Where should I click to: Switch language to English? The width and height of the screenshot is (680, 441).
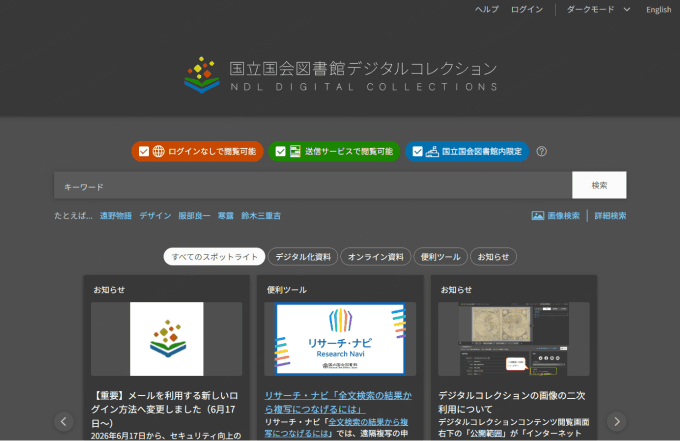(x=658, y=10)
